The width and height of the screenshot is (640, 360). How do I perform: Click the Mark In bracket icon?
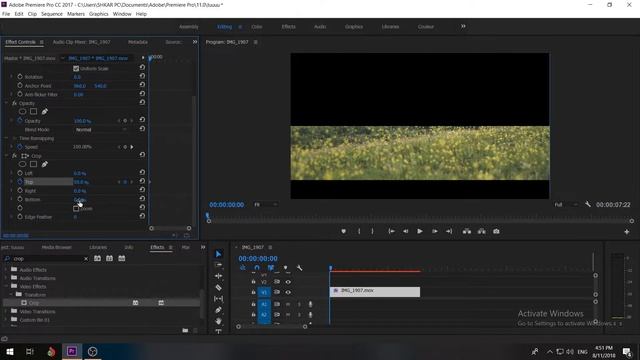[359, 231]
